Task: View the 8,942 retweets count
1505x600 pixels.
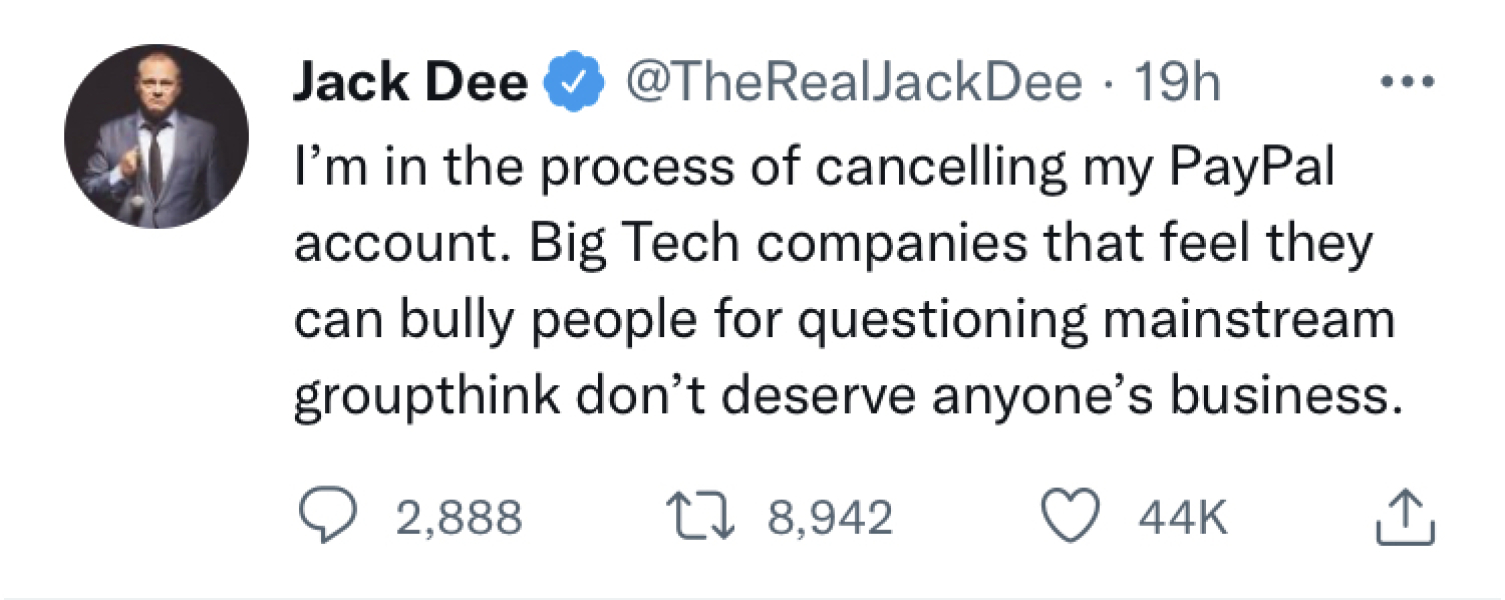Action: click(829, 518)
